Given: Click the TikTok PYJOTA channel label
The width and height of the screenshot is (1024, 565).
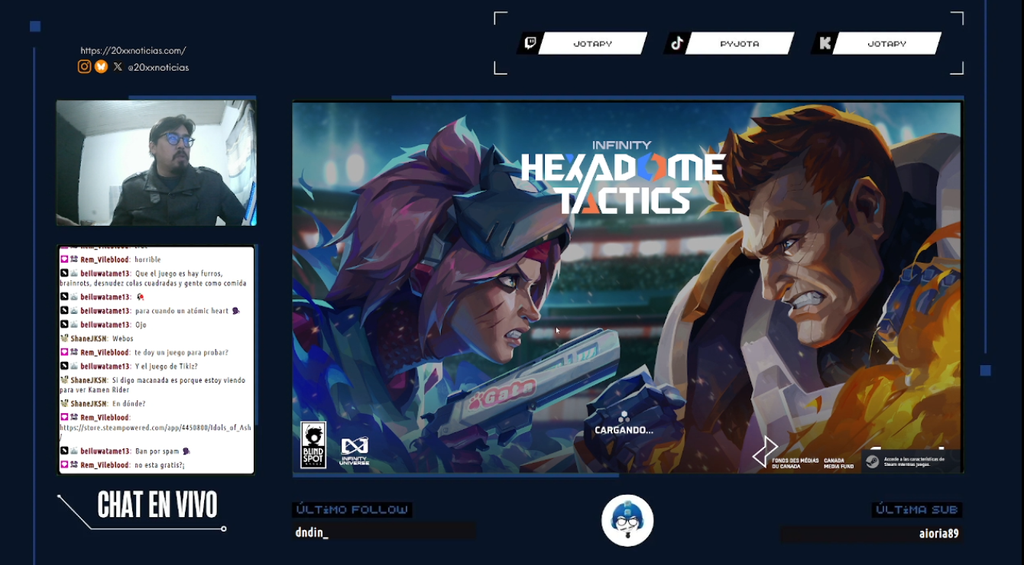Looking at the screenshot, I should pos(739,43).
